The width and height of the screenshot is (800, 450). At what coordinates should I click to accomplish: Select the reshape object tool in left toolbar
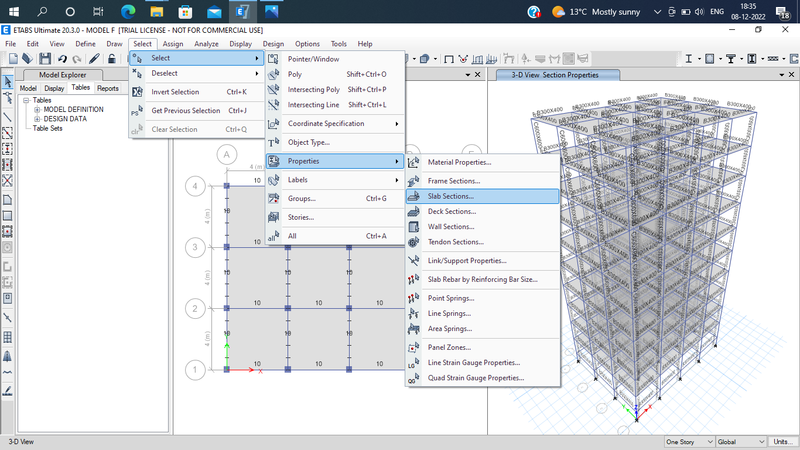pos(8,97)
